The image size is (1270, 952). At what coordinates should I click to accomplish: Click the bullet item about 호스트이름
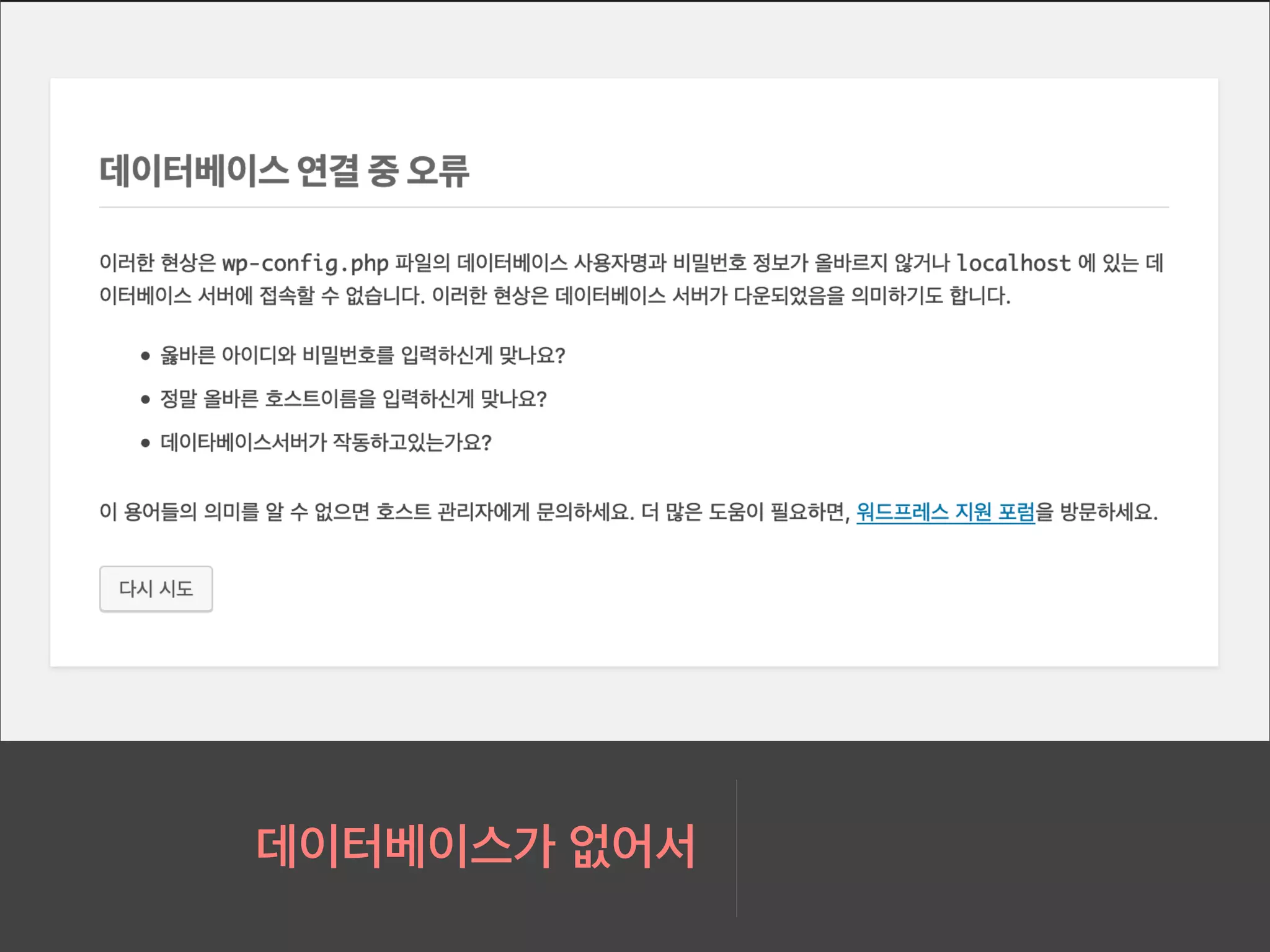tap(353, 399)
